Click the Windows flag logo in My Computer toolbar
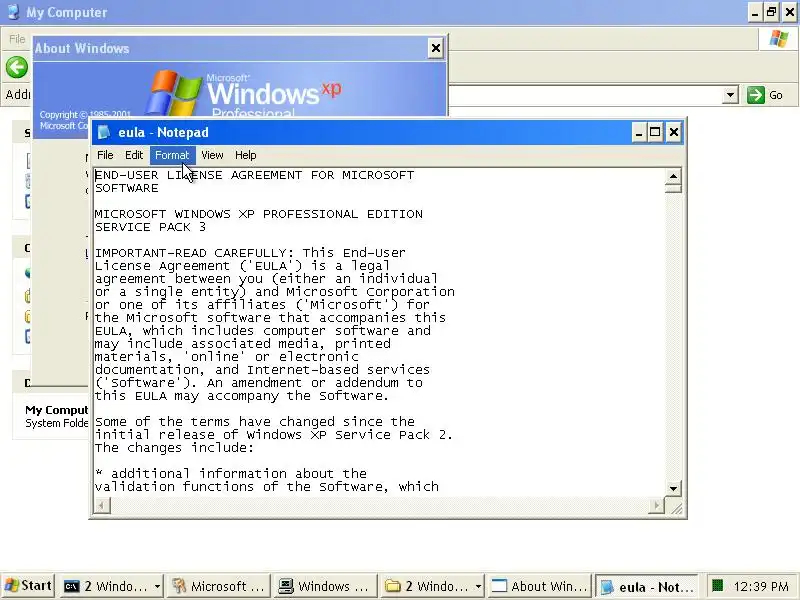Image resolution: width=800 pixels, height=600 pixels. (779, 39)
